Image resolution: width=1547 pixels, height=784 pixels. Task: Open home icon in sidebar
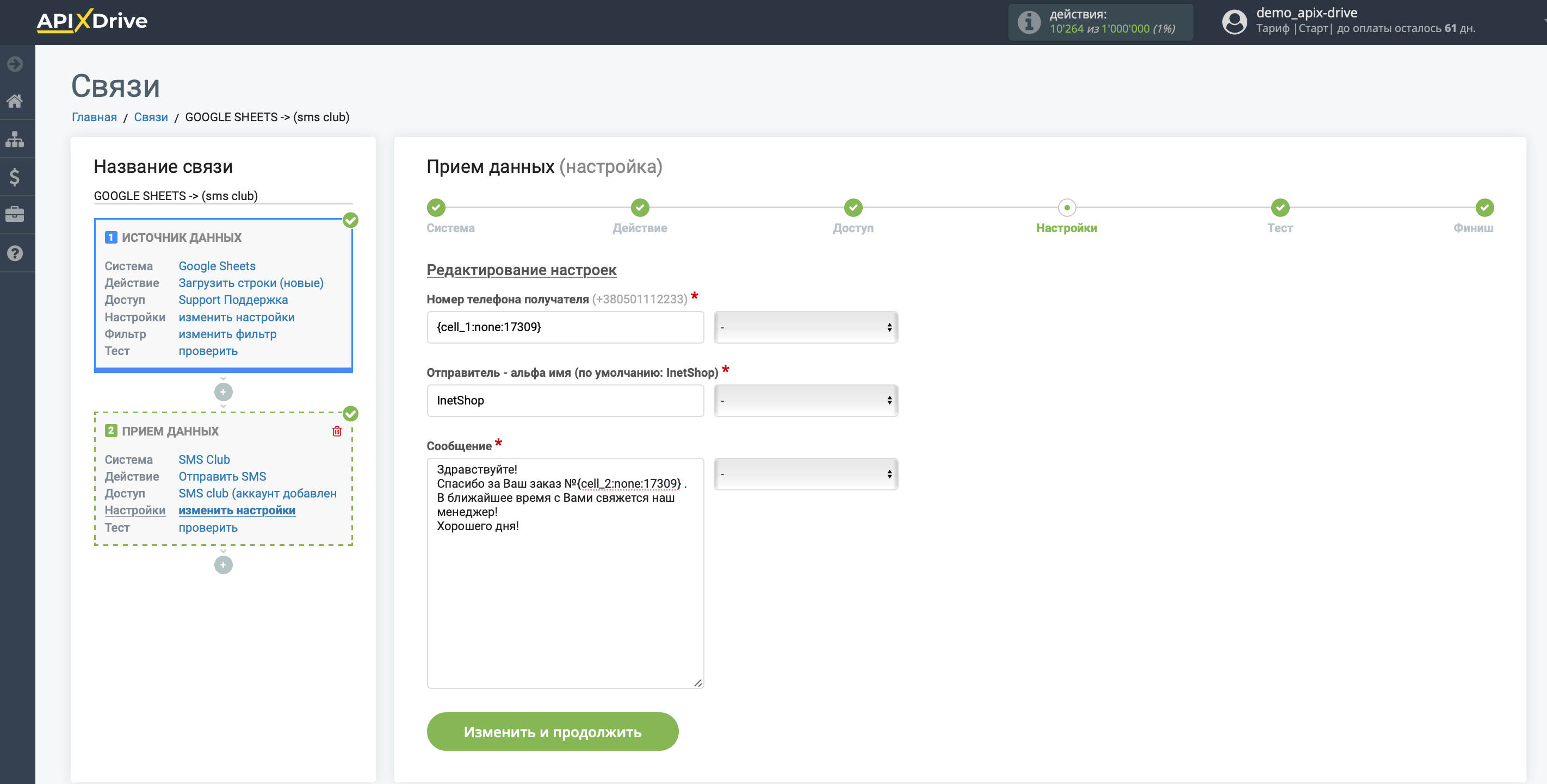pos(15,100)
